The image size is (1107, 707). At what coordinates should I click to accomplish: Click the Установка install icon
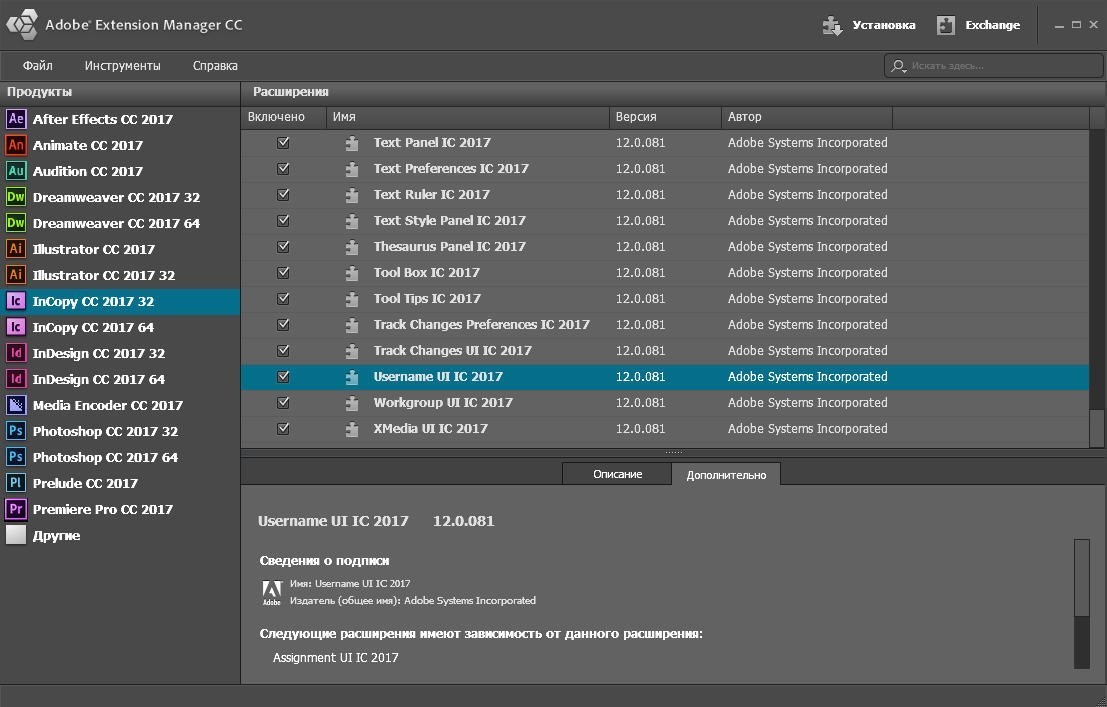pos(832,25)
